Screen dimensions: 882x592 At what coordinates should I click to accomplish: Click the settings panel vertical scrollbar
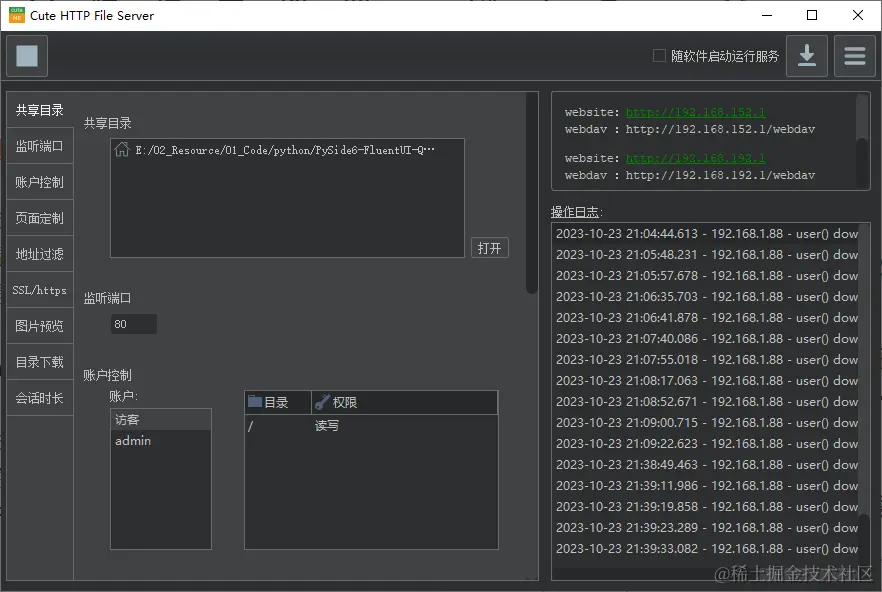pyautogui.click(x=532, y=193)
